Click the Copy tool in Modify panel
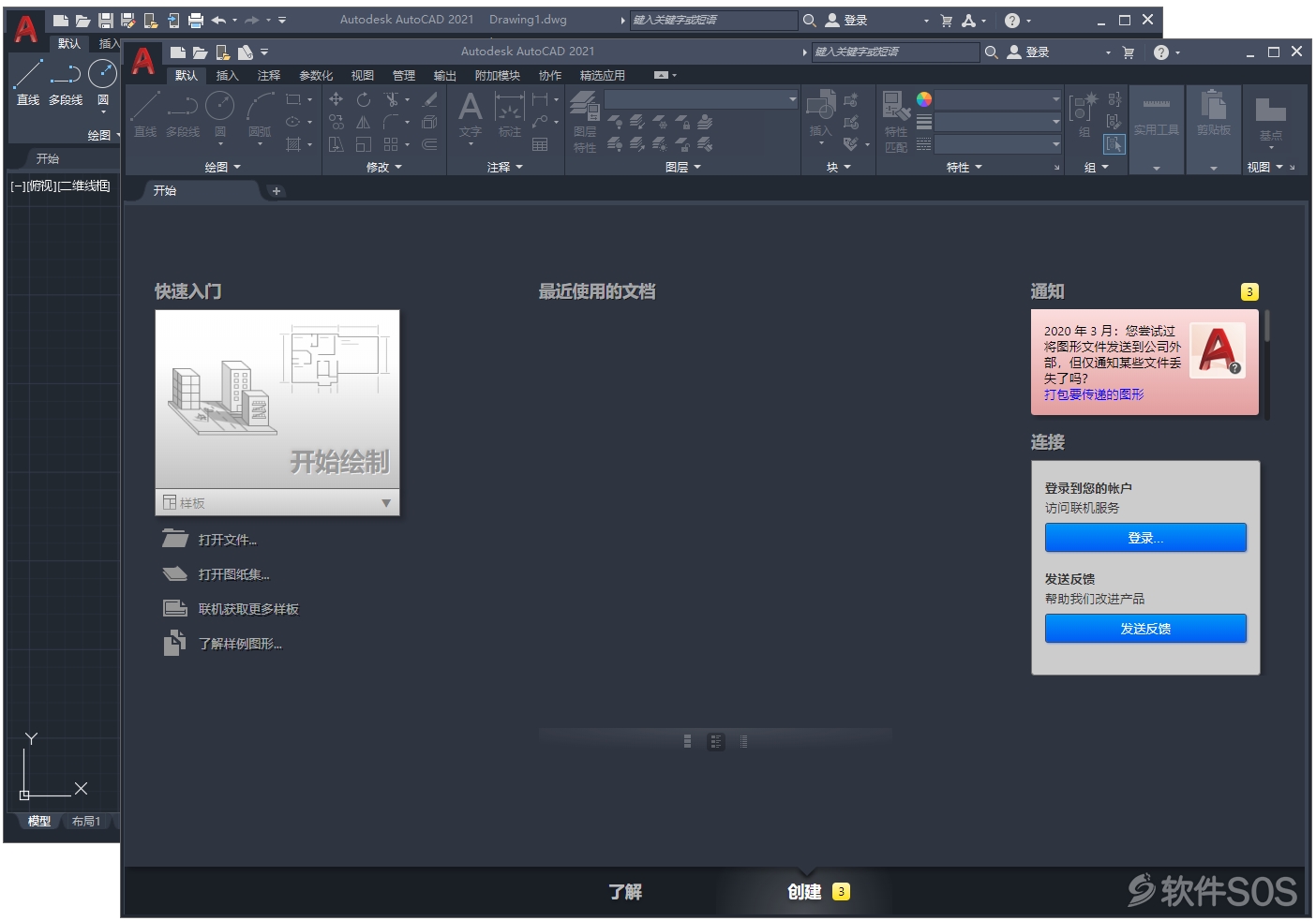The image size is (1316, 921). pyautogui.click(x=336, y=122)
